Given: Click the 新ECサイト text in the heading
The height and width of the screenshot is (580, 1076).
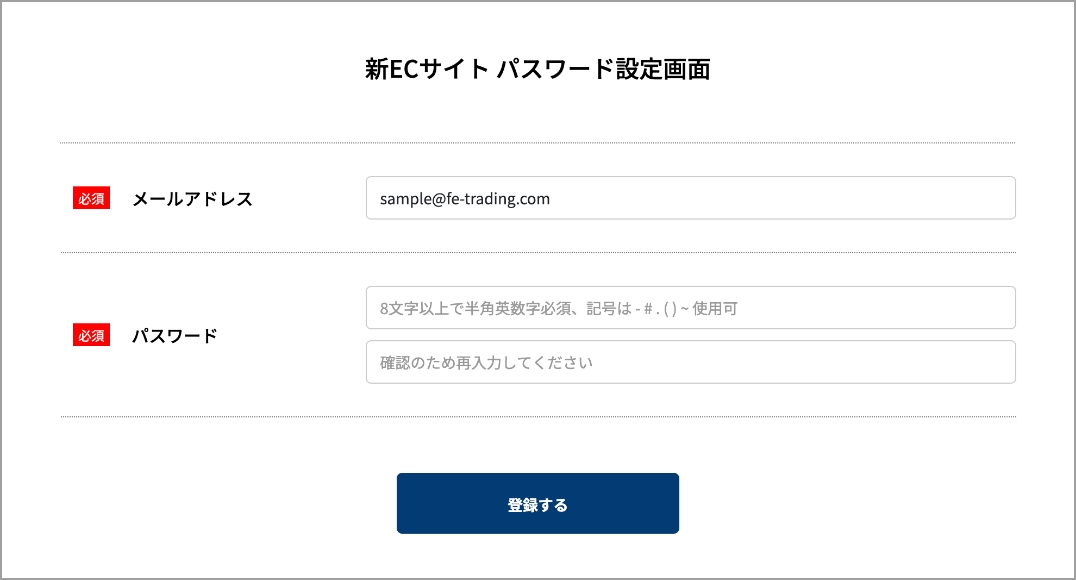Looking at the screenshot, I should [x=427, y=69].
